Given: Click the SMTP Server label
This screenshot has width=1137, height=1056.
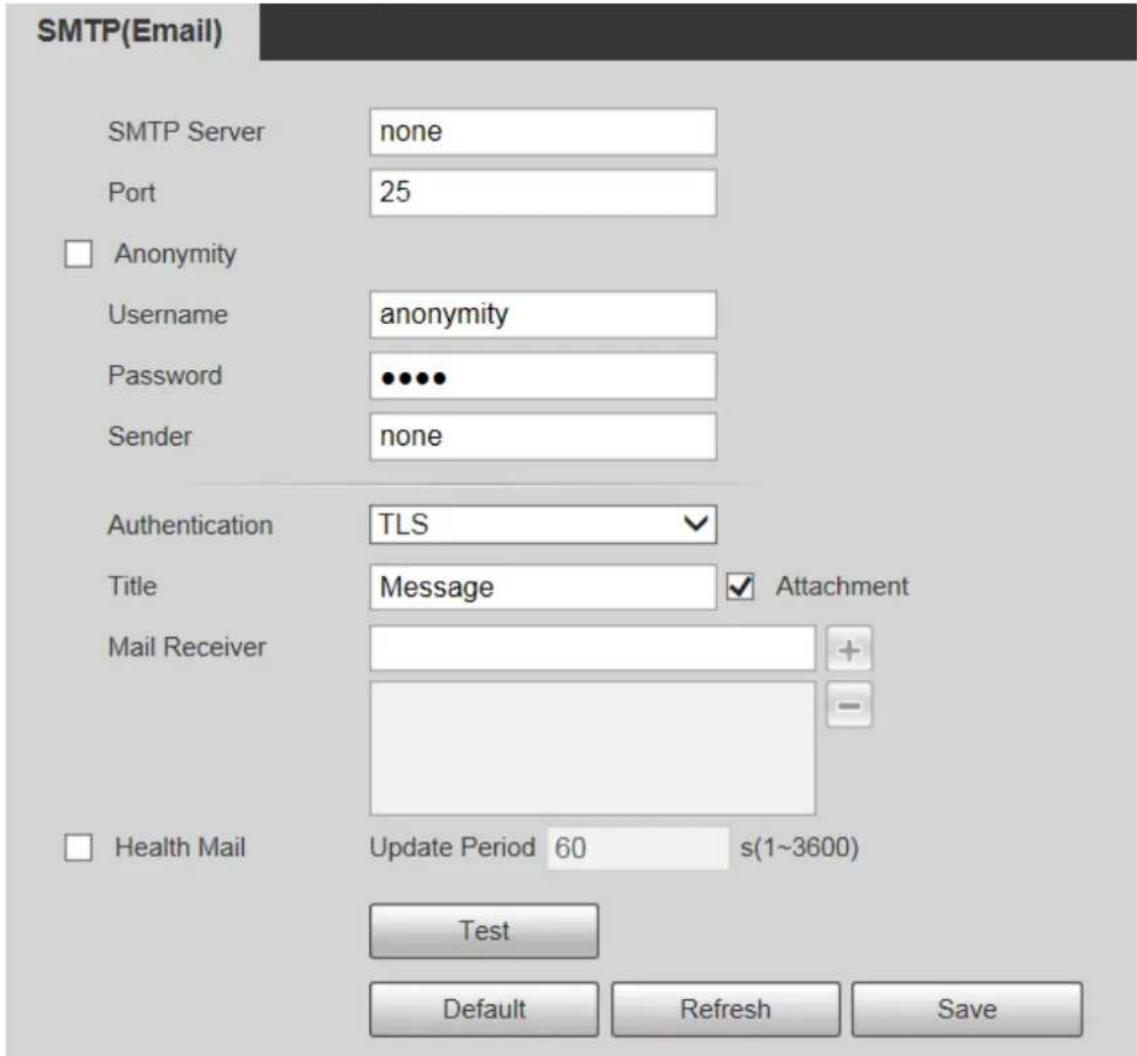Looking at the screenshot, I should coord(186,132).
